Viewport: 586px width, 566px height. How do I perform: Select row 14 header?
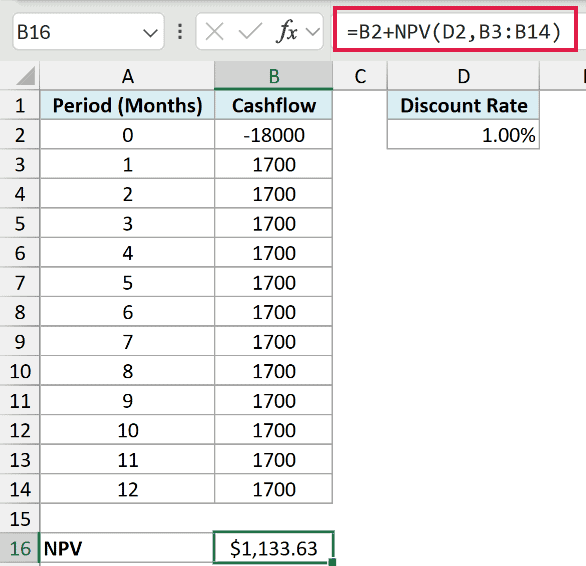pos(19,489)
